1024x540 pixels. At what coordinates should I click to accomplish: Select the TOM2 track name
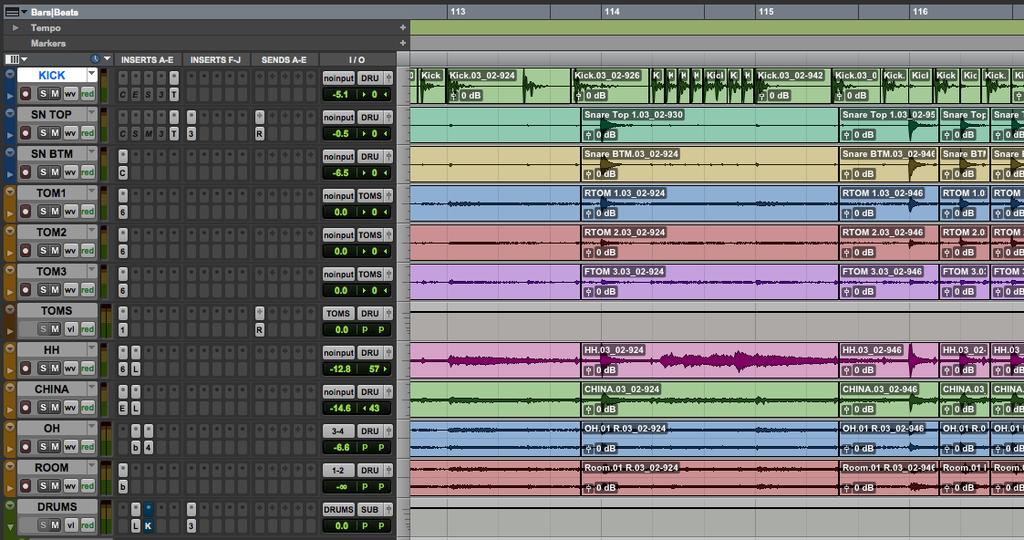[52, 232]
